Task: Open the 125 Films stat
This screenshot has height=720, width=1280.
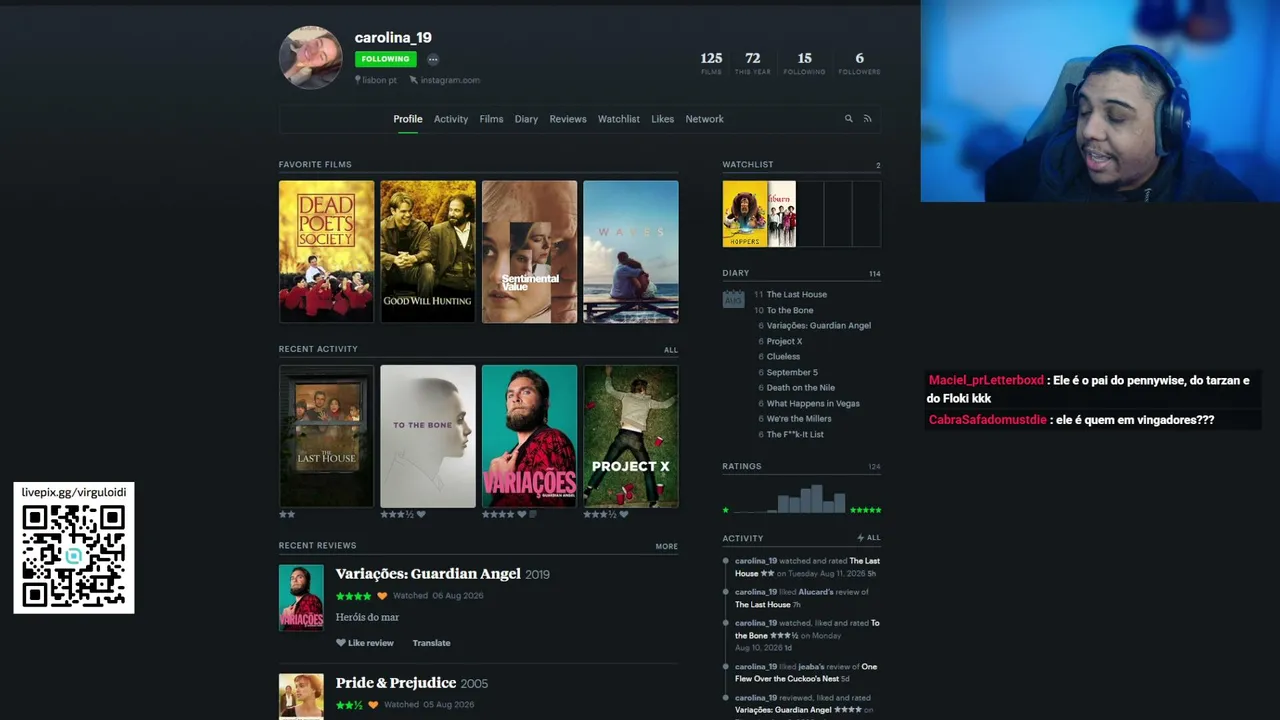Action: (x=711, y=63)
